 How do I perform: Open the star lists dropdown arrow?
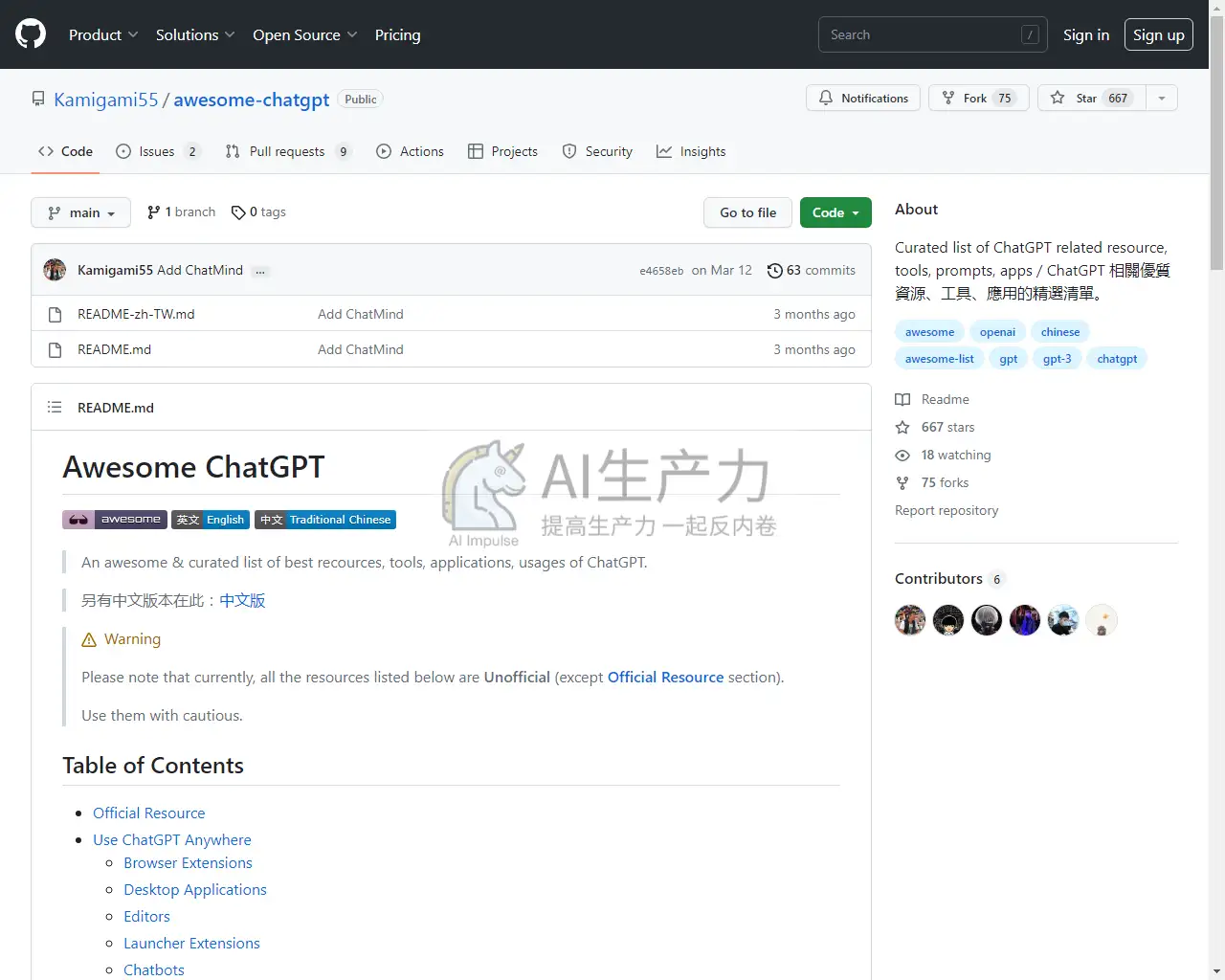1162,98
